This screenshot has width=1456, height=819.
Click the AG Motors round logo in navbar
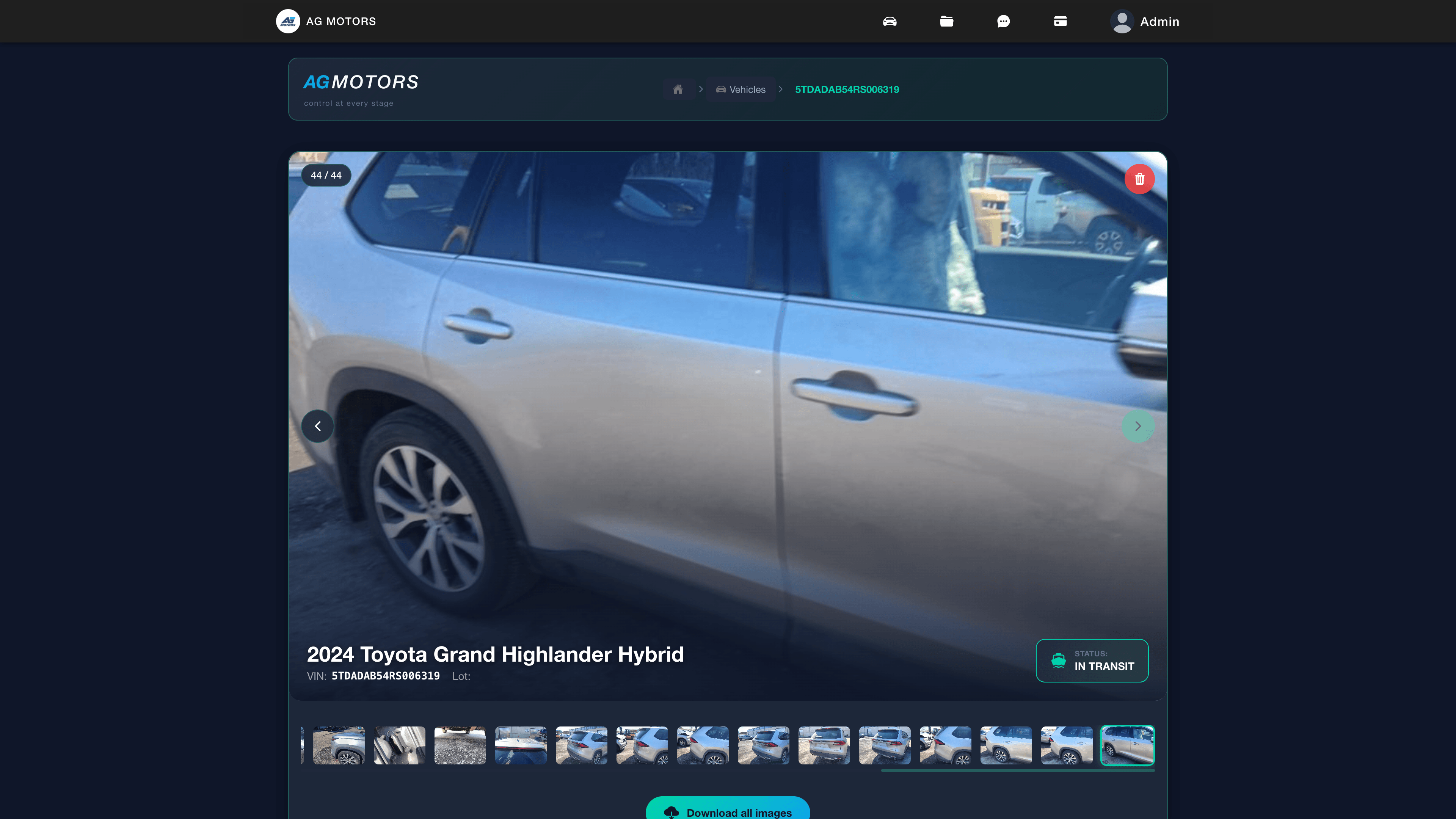[288, 22]
